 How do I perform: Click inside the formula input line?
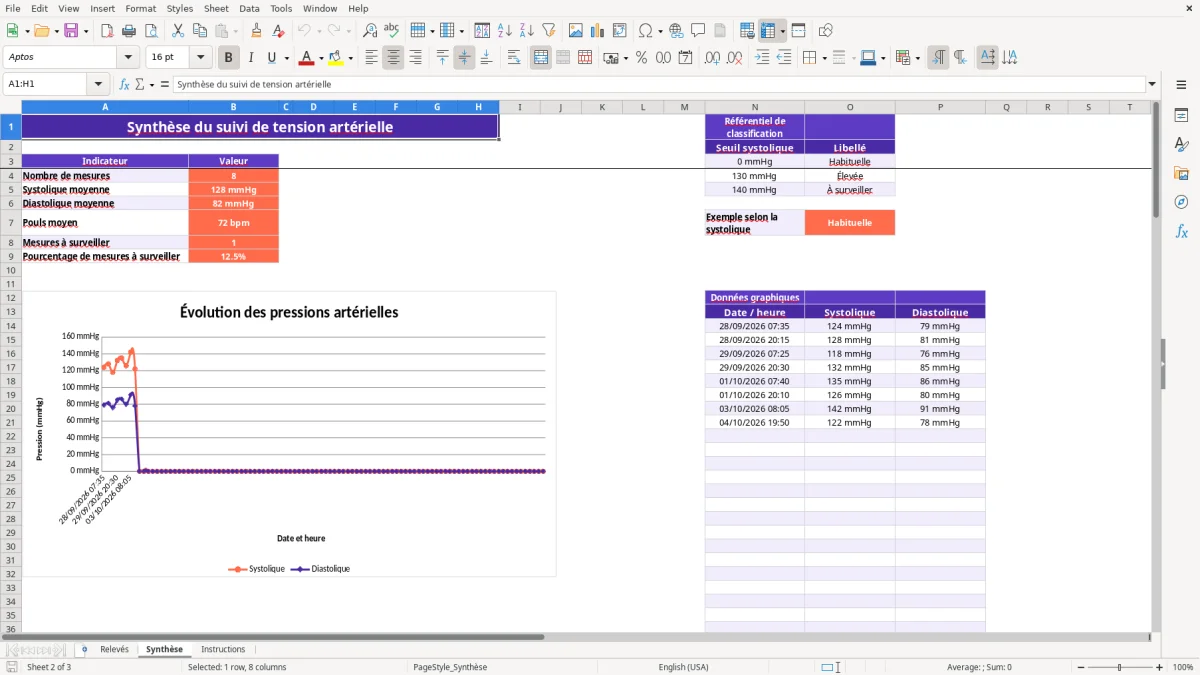point(659,85)
